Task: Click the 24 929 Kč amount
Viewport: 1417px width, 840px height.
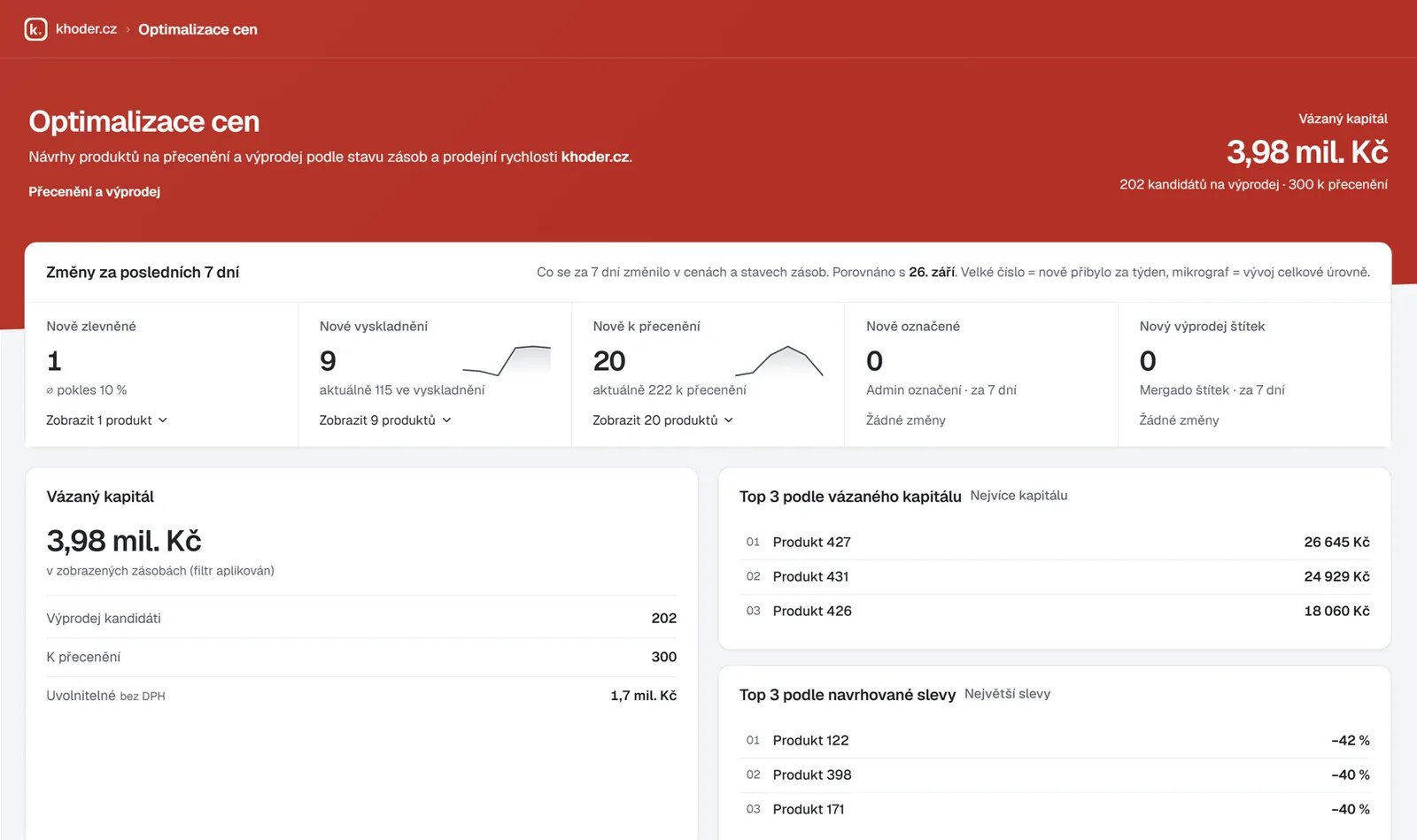Action: [x=1336, y=576]
